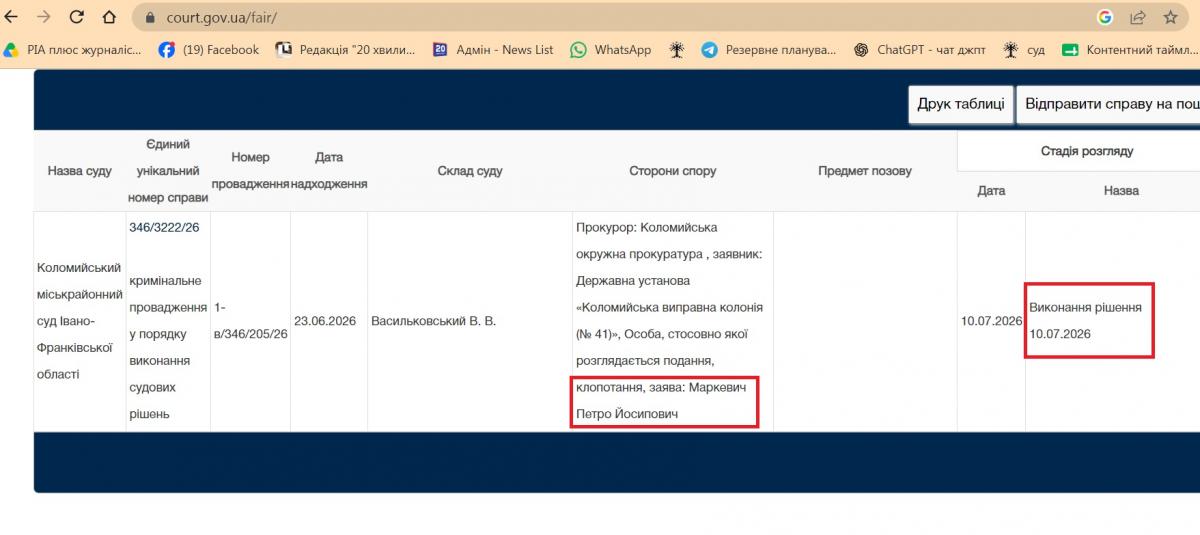
Task: Open the Контентний таймлайн bookmark
Action: [x=1130, y=50]
